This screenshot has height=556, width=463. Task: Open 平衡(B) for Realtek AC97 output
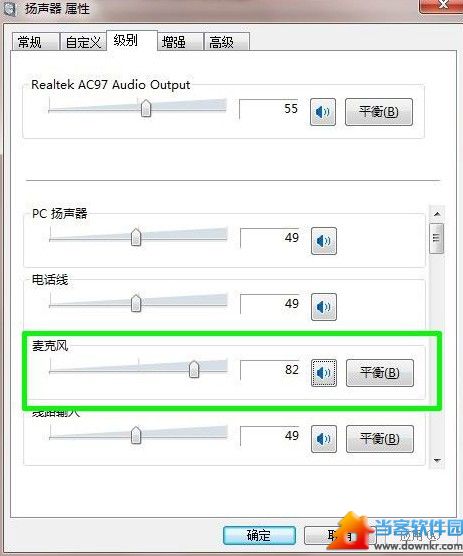tap(379, 112)
